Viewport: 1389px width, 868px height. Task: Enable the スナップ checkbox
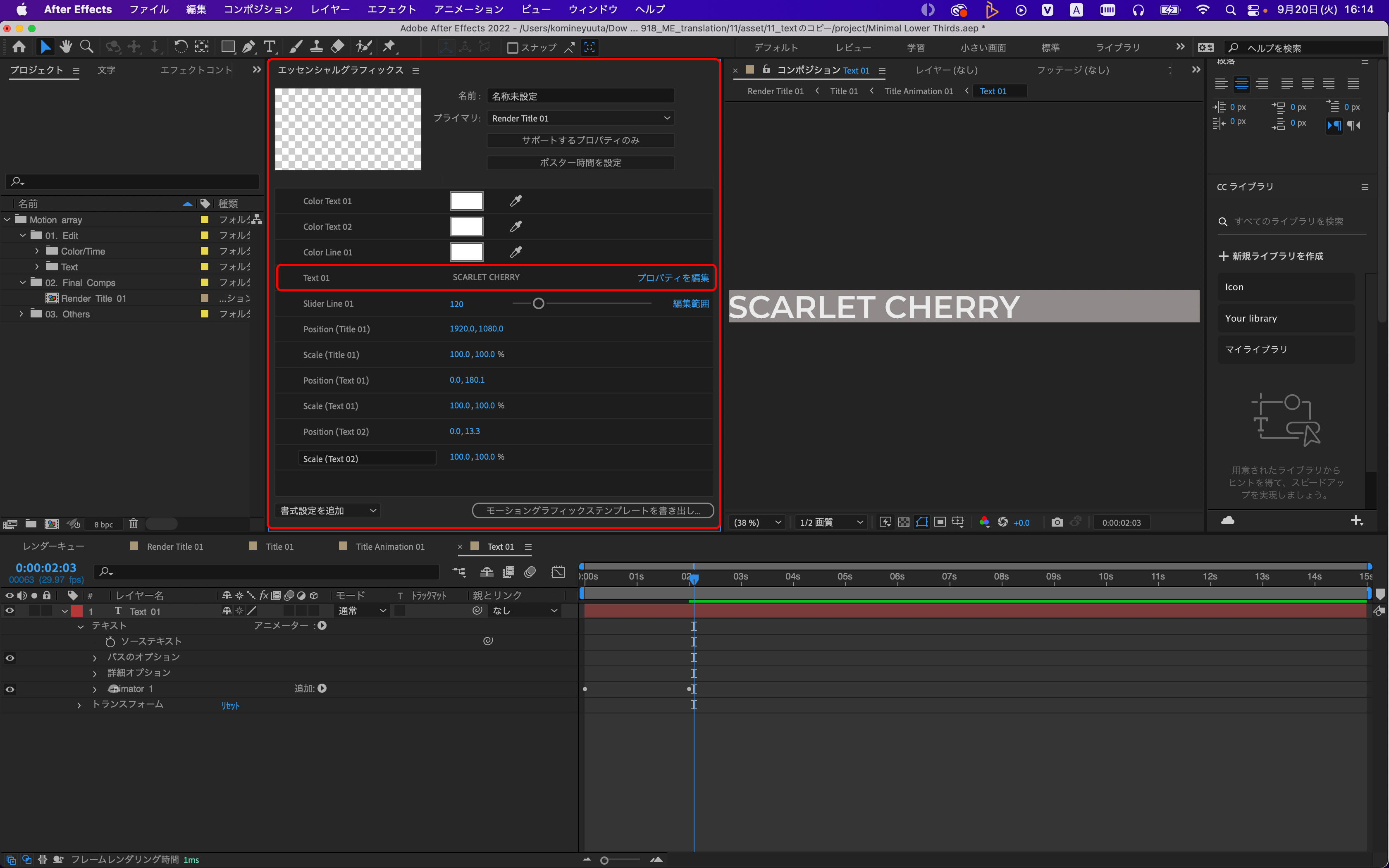click(x=513, y=48)
